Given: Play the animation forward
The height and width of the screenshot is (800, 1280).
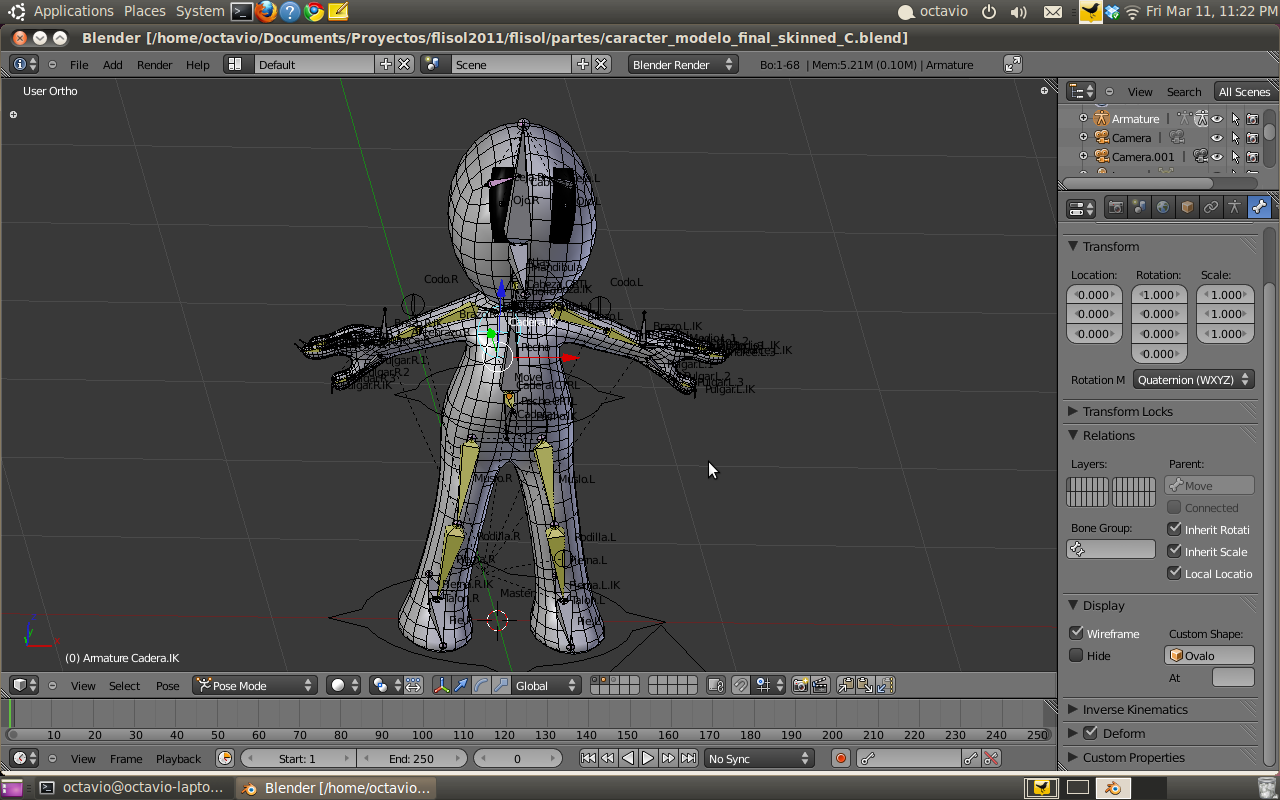Looking at the screenshot, I should 648,759.
